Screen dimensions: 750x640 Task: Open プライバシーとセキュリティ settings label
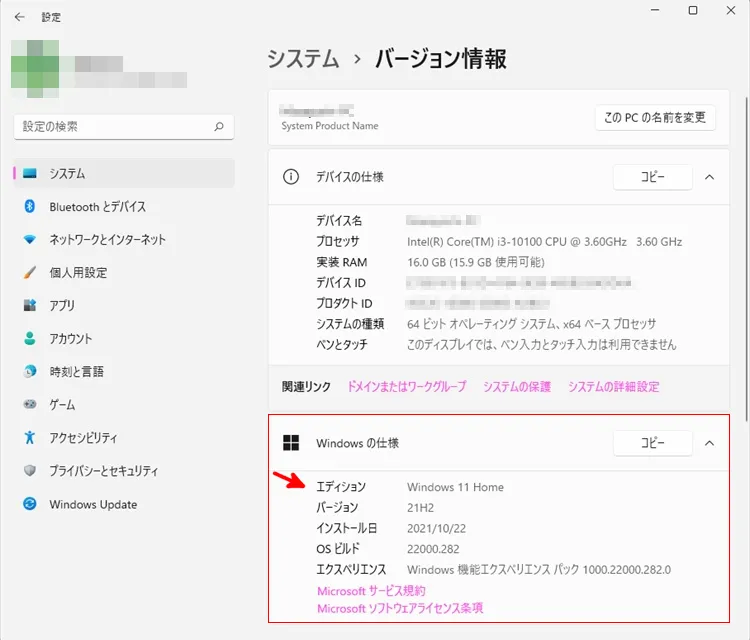coord(104,471)
